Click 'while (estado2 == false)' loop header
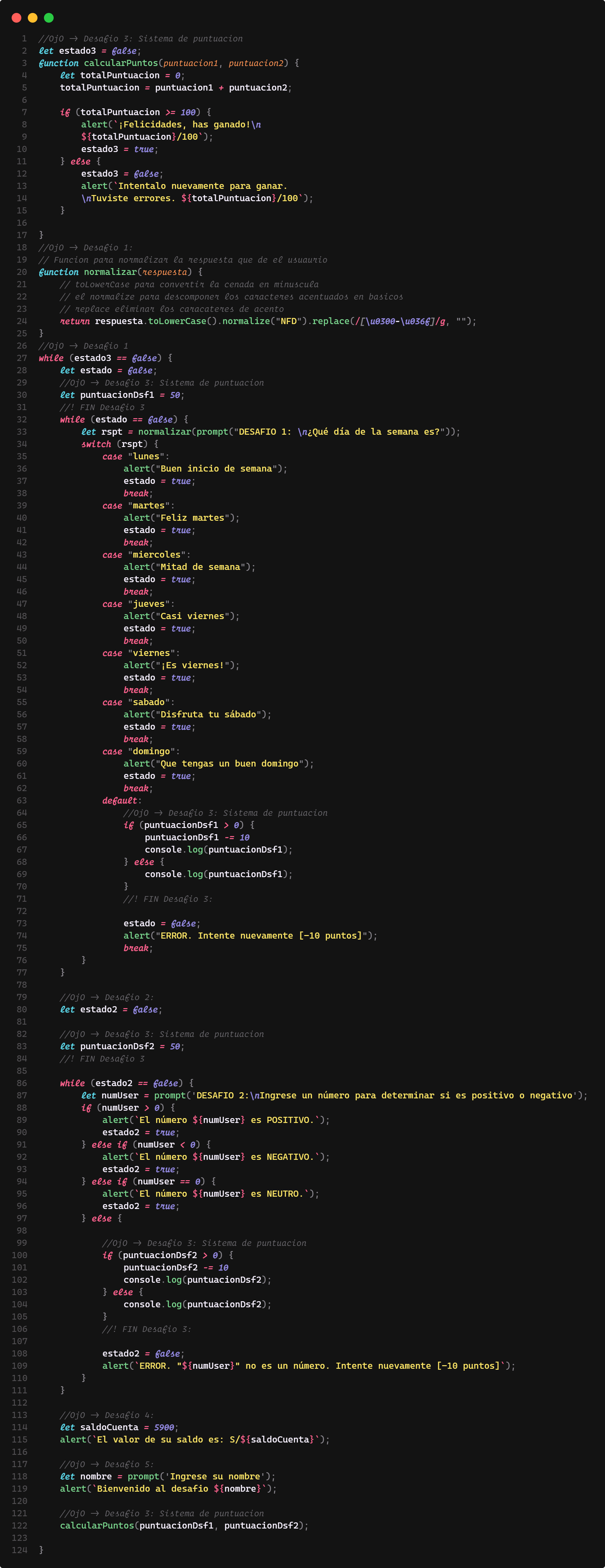The width and height of the screenshot is (605, 1568). tap(127, 1083)
